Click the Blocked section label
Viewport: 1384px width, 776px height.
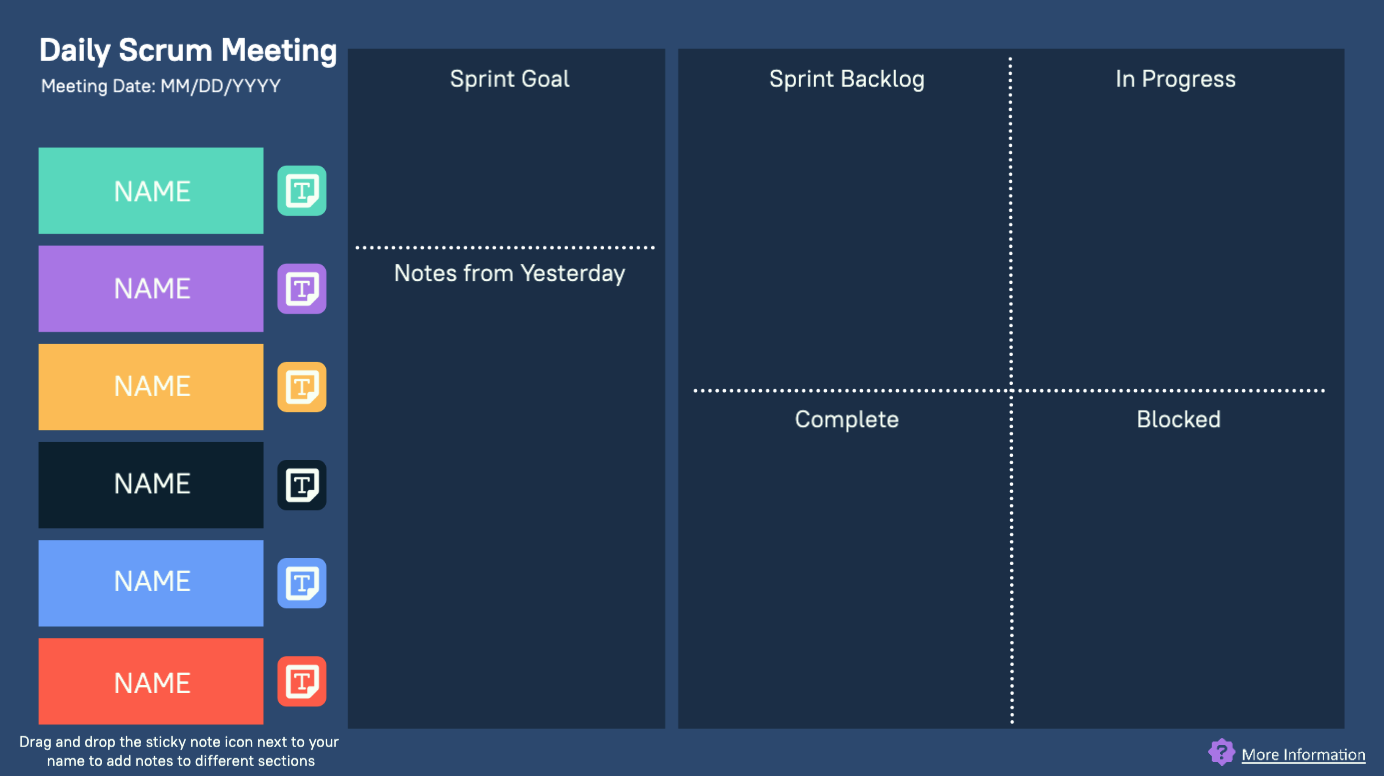point(1178,419)
